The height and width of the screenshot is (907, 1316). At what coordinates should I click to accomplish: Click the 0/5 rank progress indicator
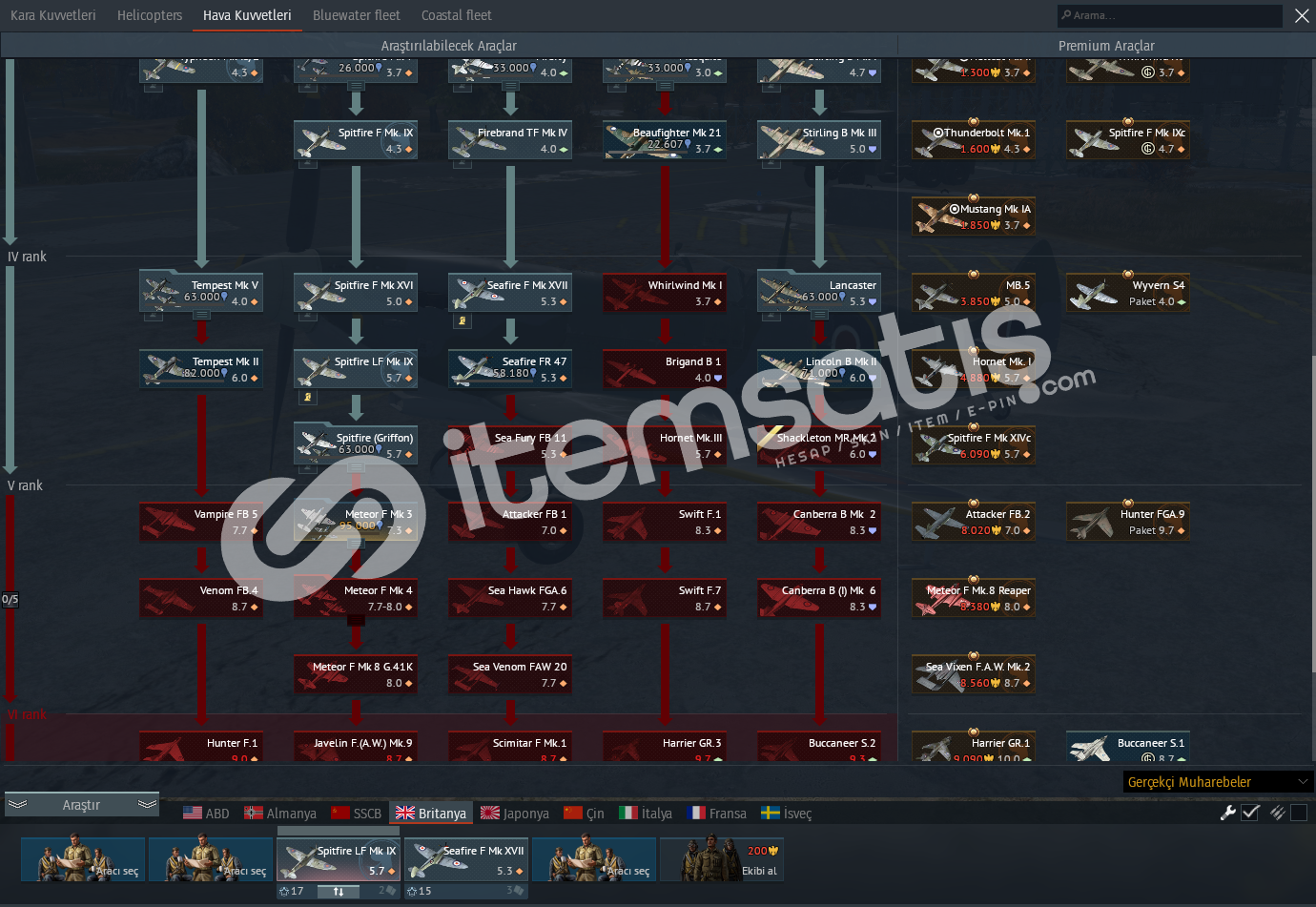coord(10,600)
